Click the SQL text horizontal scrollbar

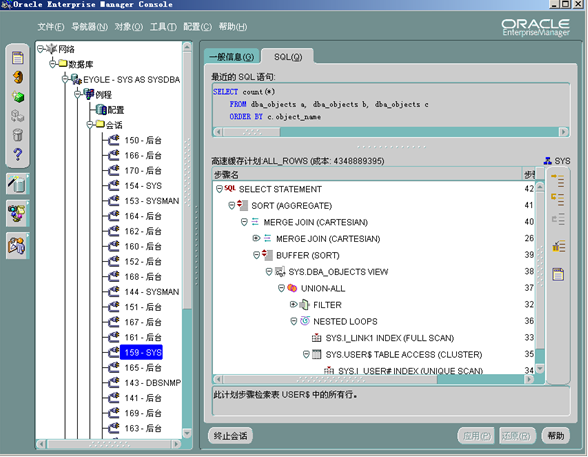tap(391, 132)
